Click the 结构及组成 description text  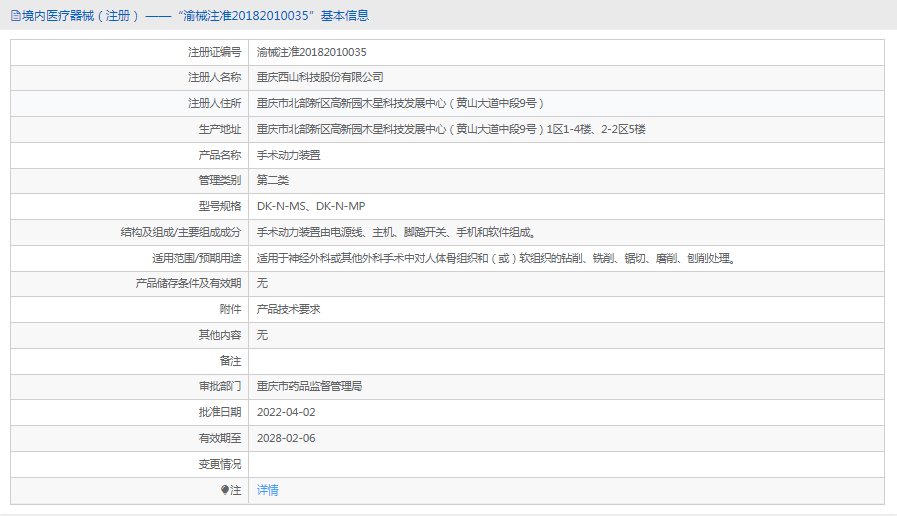[396, 232]
